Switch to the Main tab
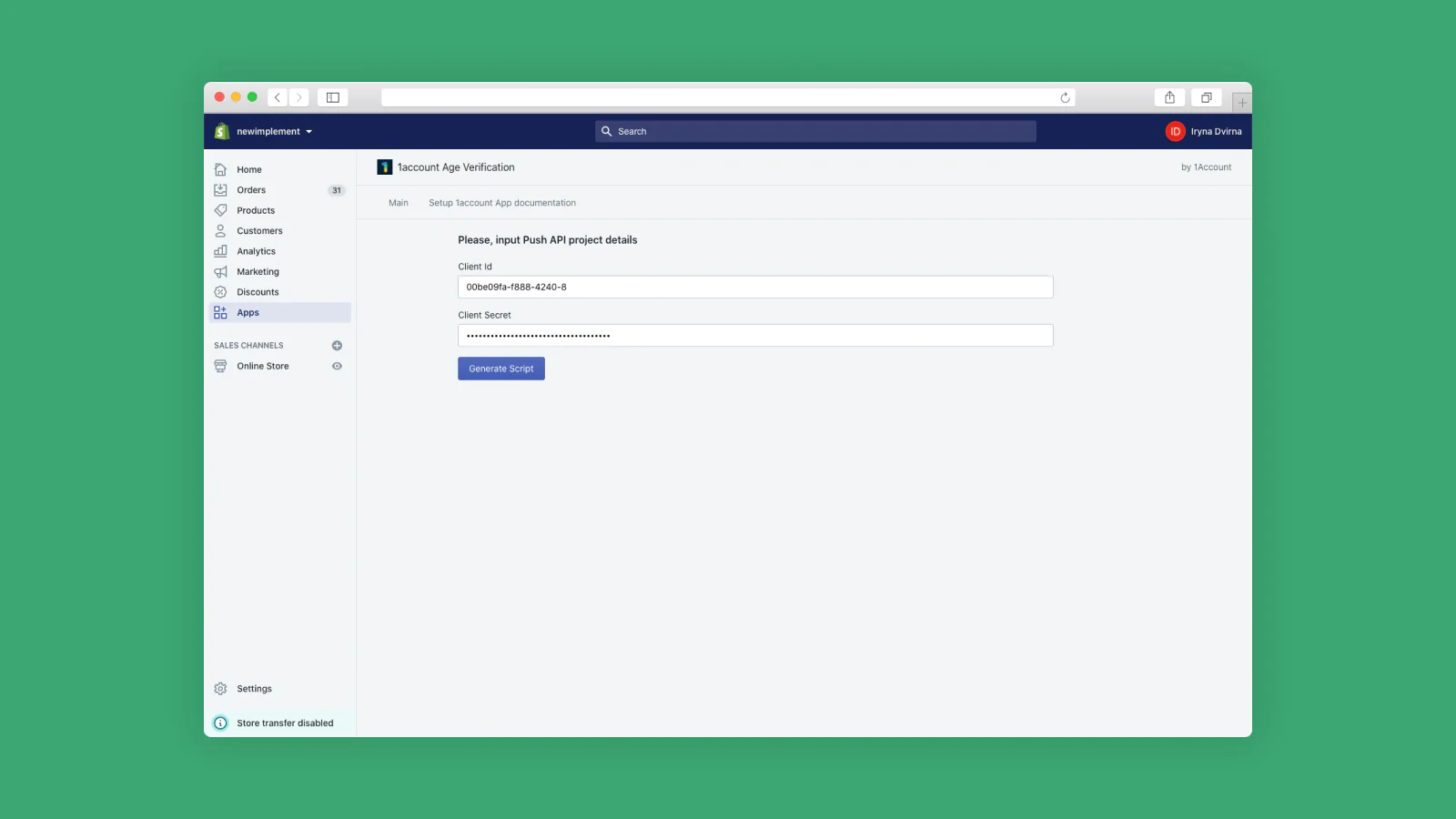The width and height of the screenshot is (1456, 819). coord(399,203)
